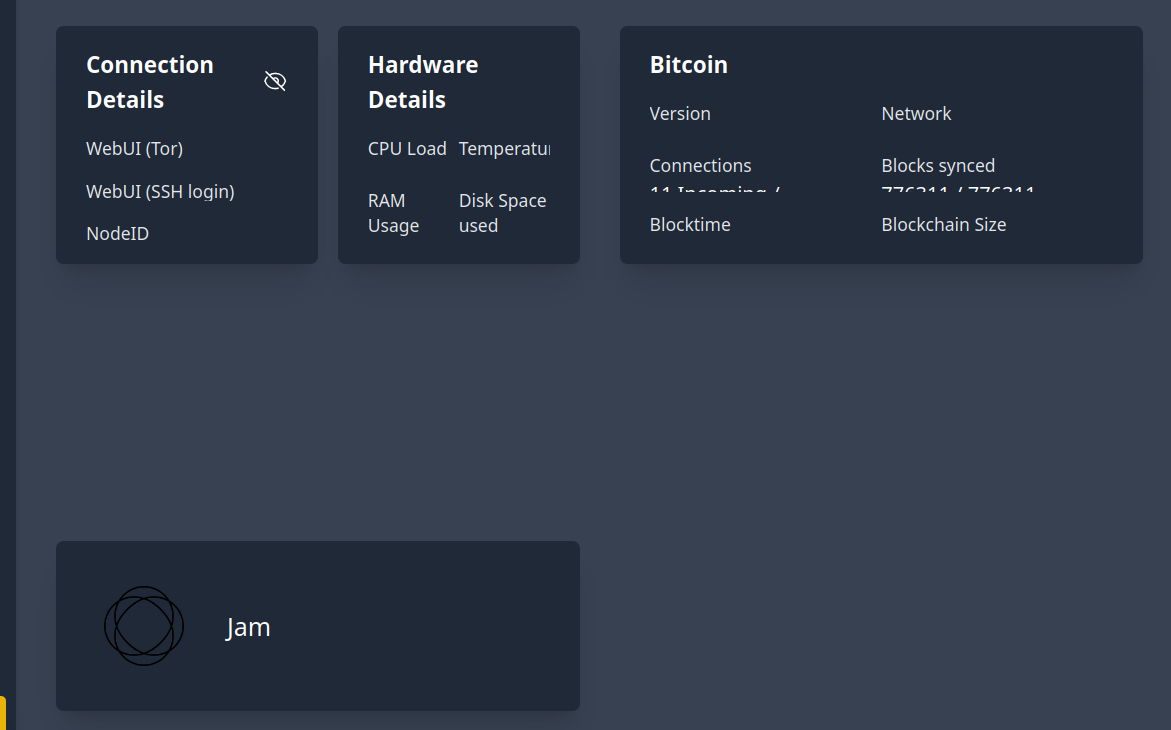Screen dimensions: 1171x730
Task: Open the Jam application card
Action: pos(318,626)
